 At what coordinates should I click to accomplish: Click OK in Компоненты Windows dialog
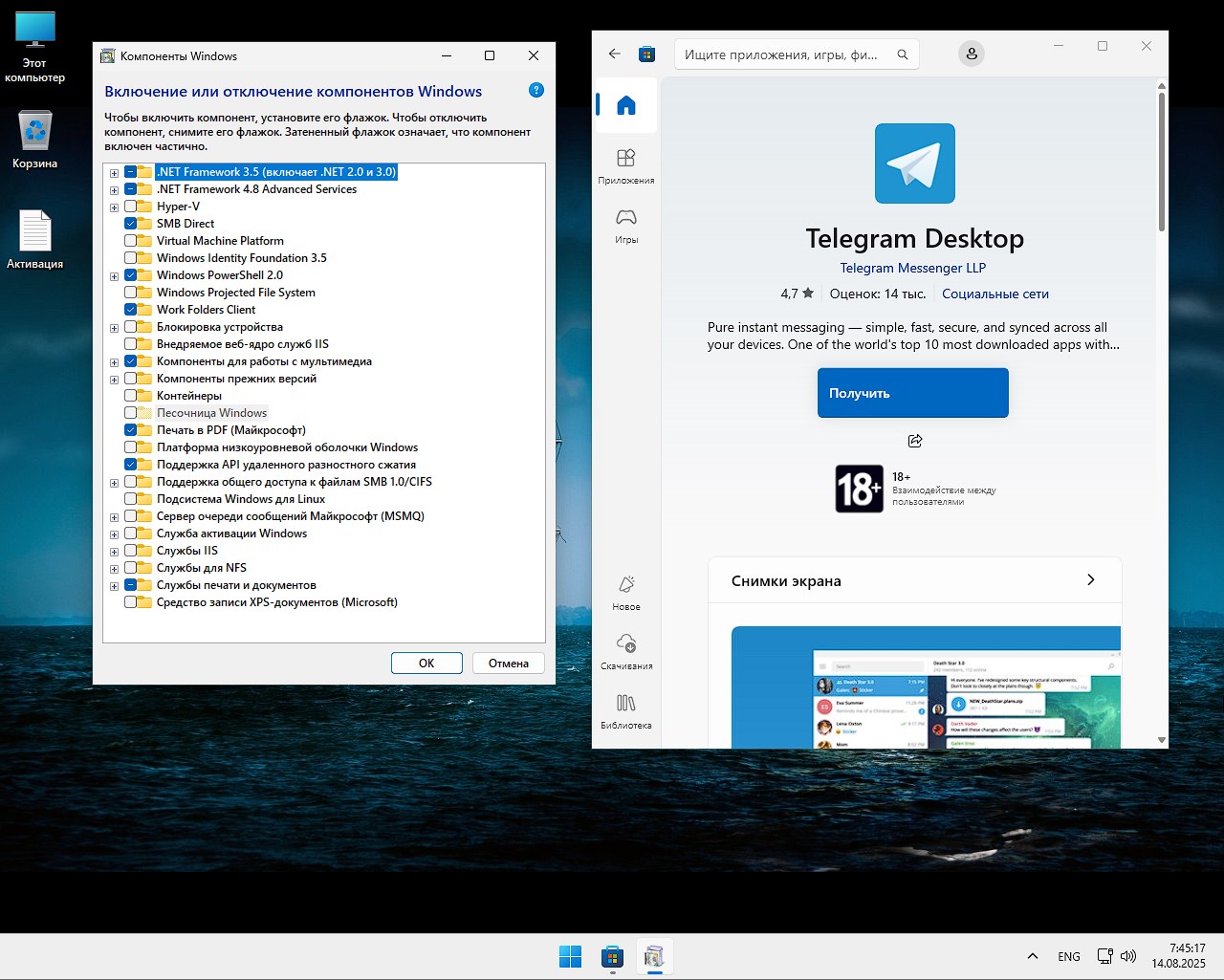pyautogui.click(x=426, y=663)
